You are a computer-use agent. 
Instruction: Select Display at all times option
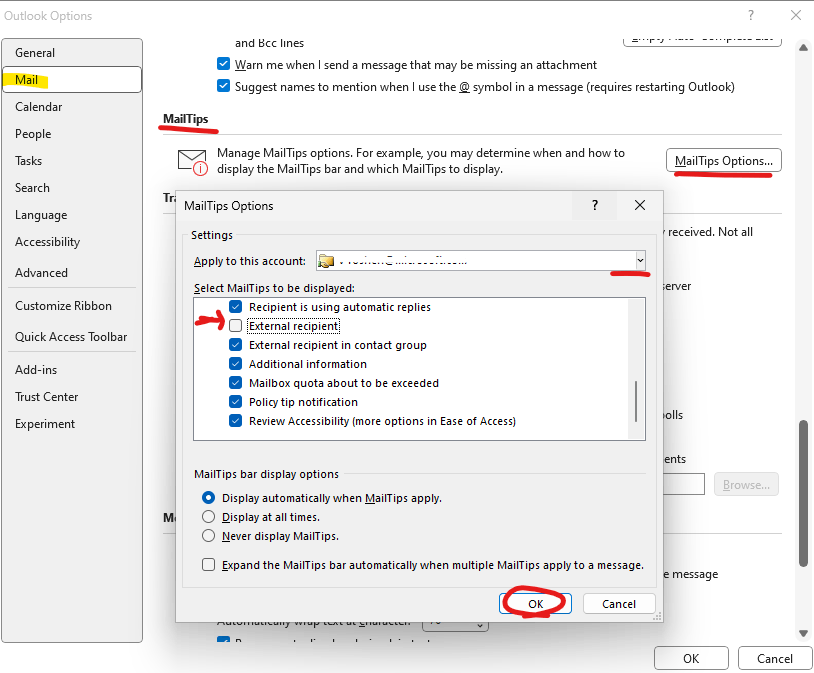(208, 517)
